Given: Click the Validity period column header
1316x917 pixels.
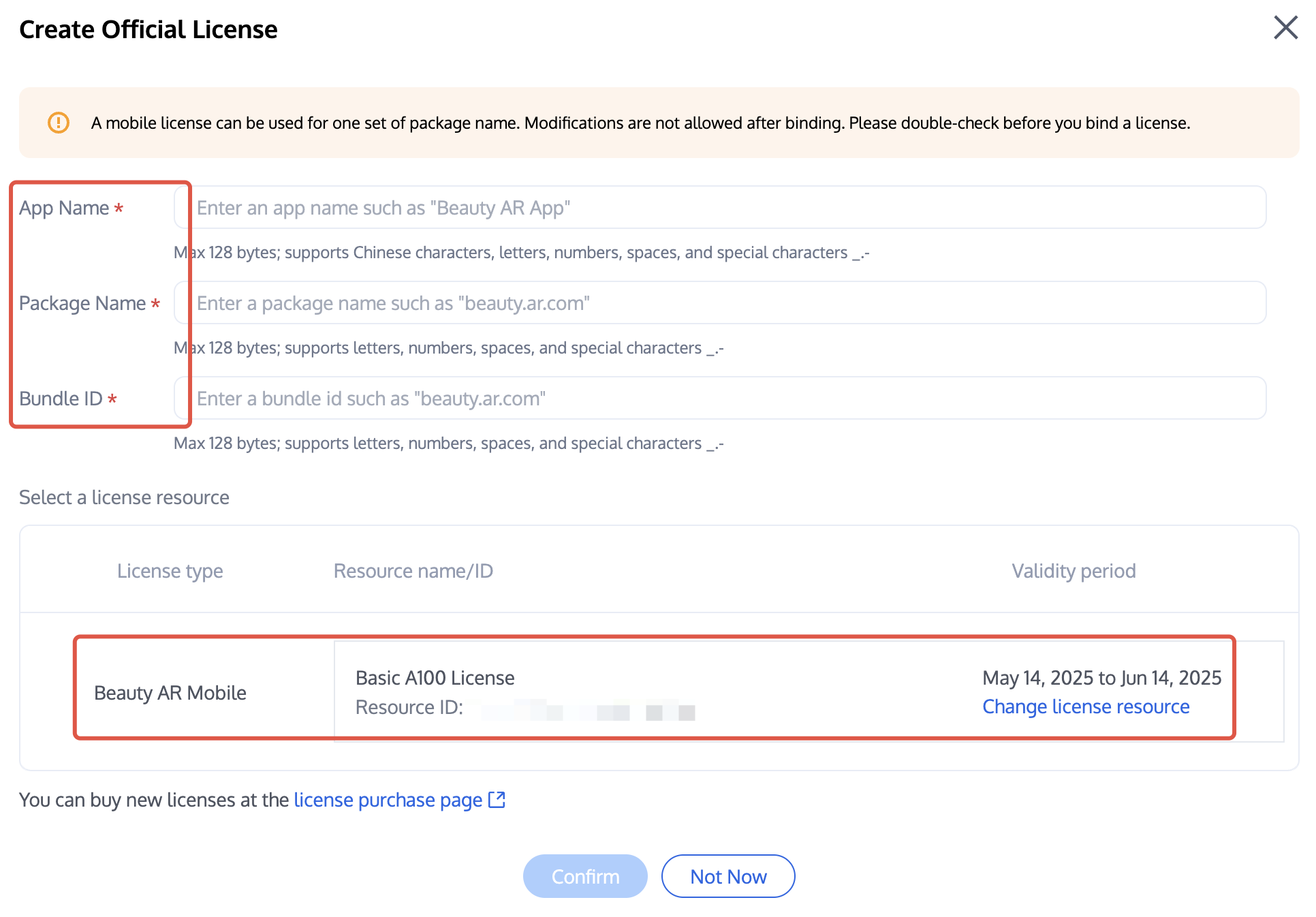Looking at the screenshot, I should point(1073,571).
